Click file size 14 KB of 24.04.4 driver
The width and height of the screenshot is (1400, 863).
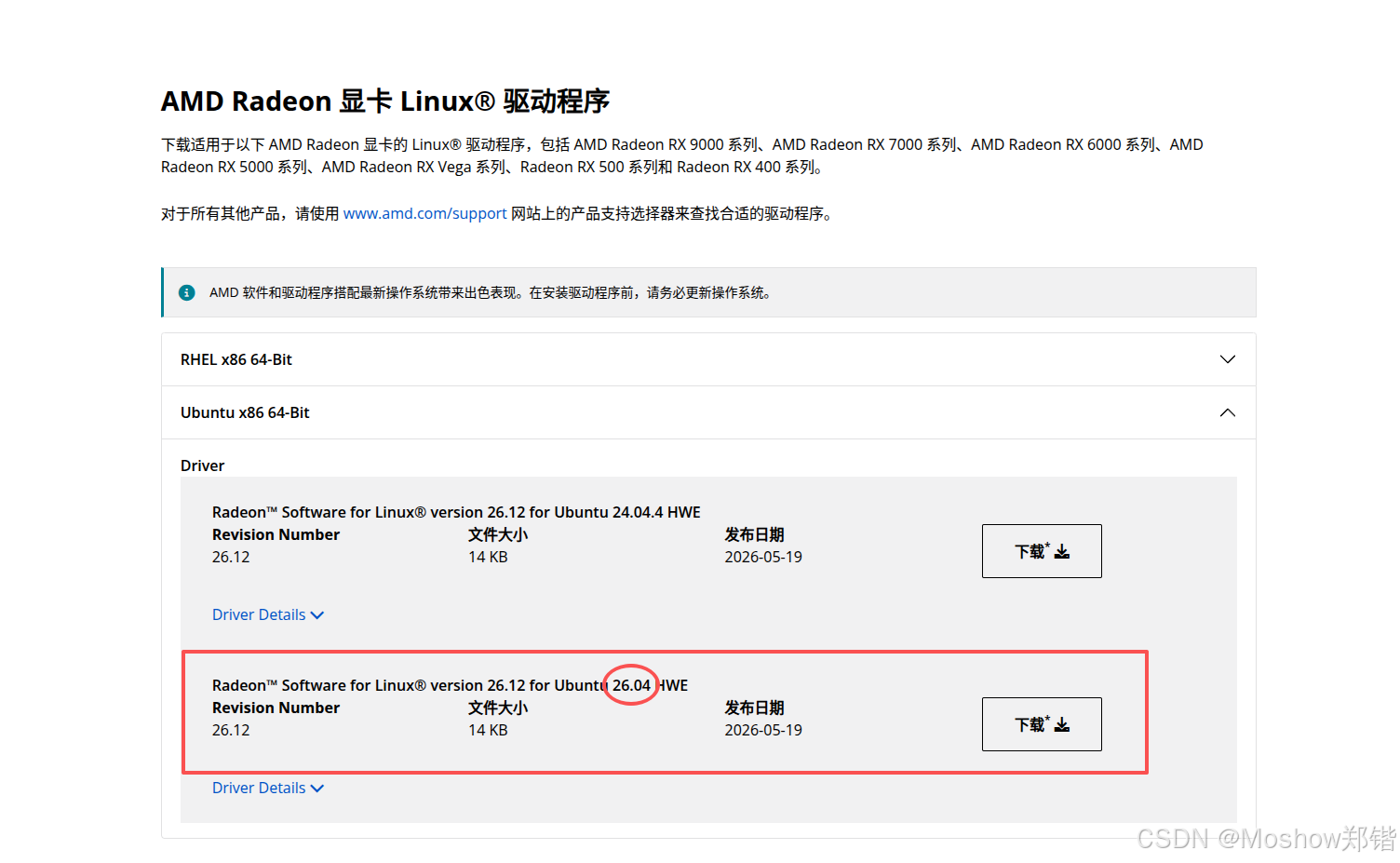(488, 557)
